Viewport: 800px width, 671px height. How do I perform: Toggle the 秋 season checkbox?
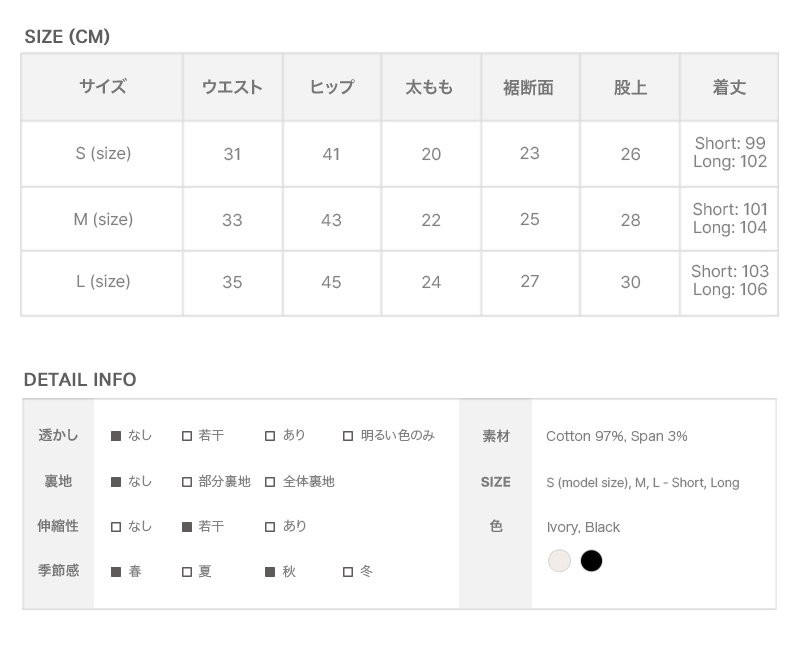270,572
